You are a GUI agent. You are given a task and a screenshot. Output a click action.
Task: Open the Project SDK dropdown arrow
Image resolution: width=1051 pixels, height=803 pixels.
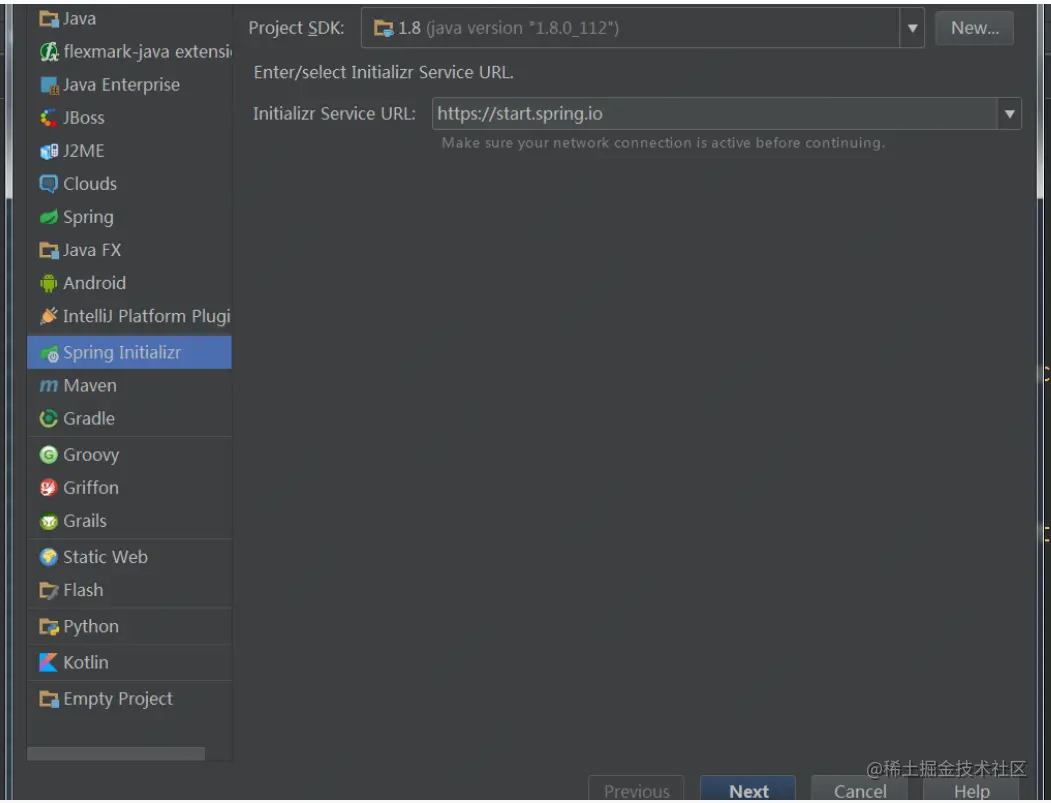coord(912,28)
